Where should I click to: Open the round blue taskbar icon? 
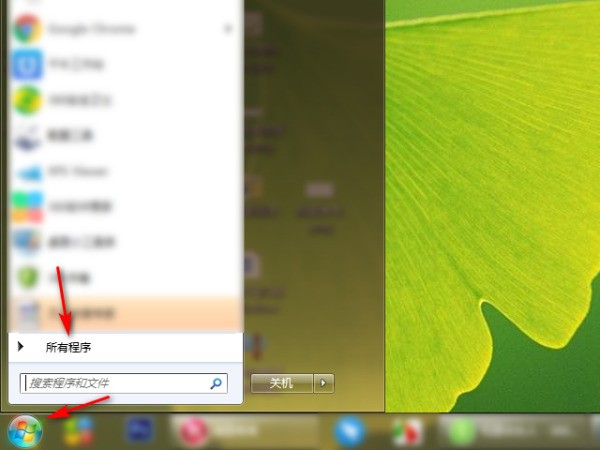349,431
